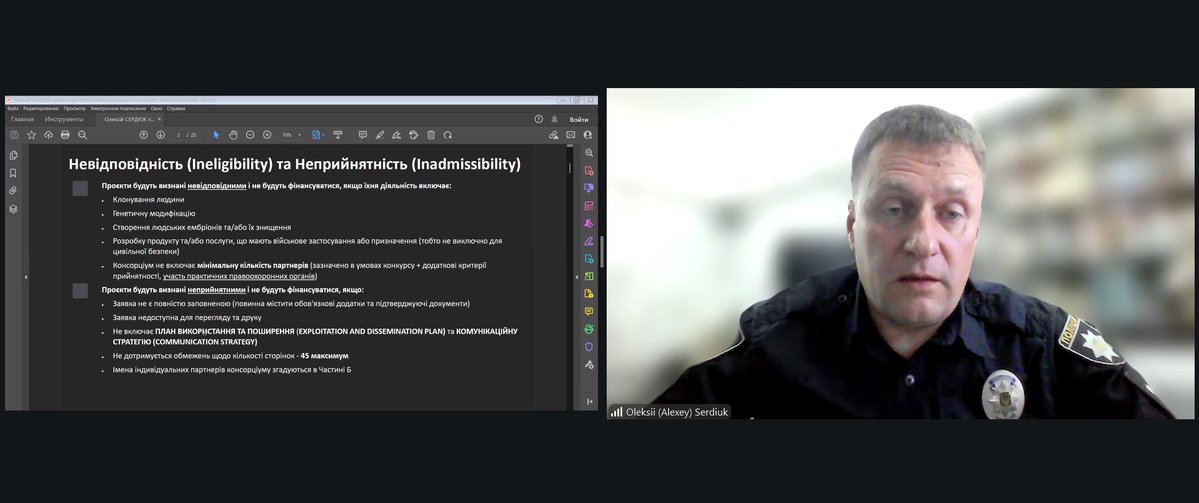
Task: Switch to the Главная tab
Action: tap(22, 119)
